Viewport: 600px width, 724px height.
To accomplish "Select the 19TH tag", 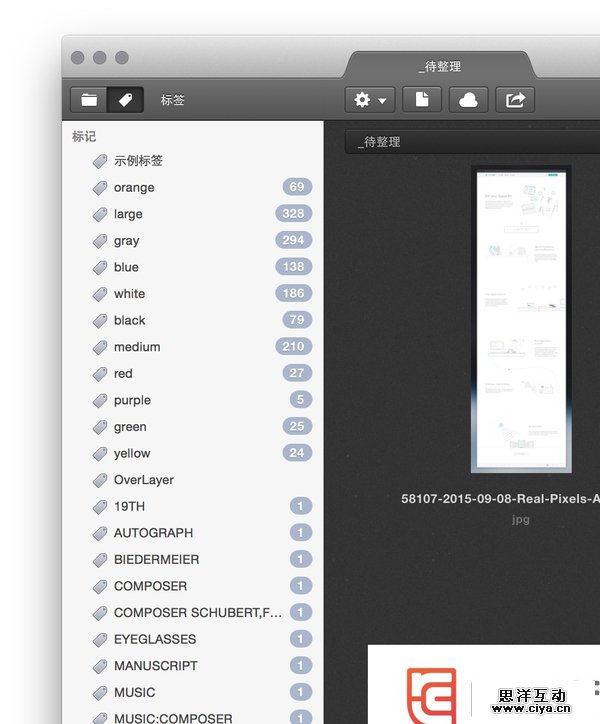I will [193, 506].
